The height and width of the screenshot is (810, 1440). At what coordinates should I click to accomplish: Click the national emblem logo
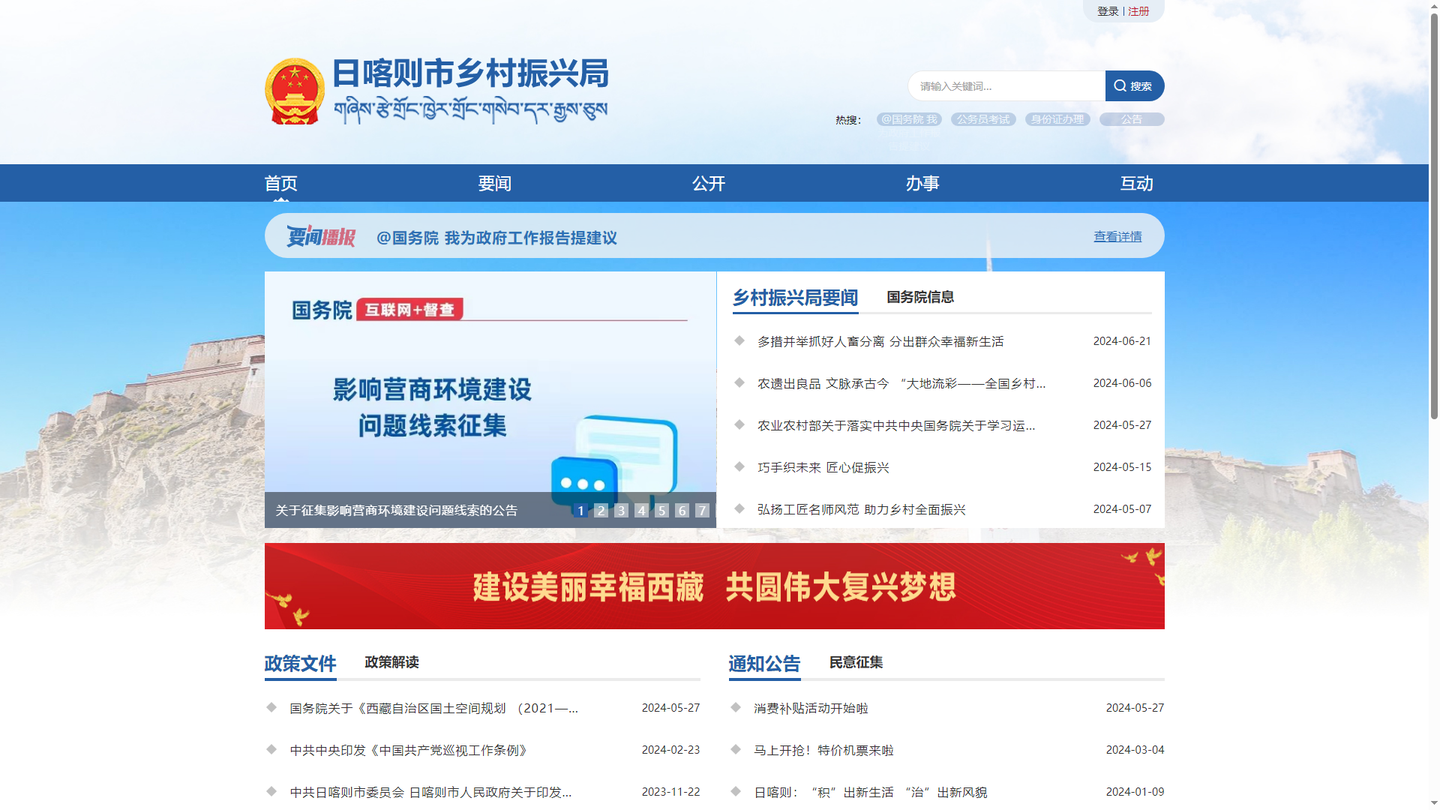(x=295, y=91)
